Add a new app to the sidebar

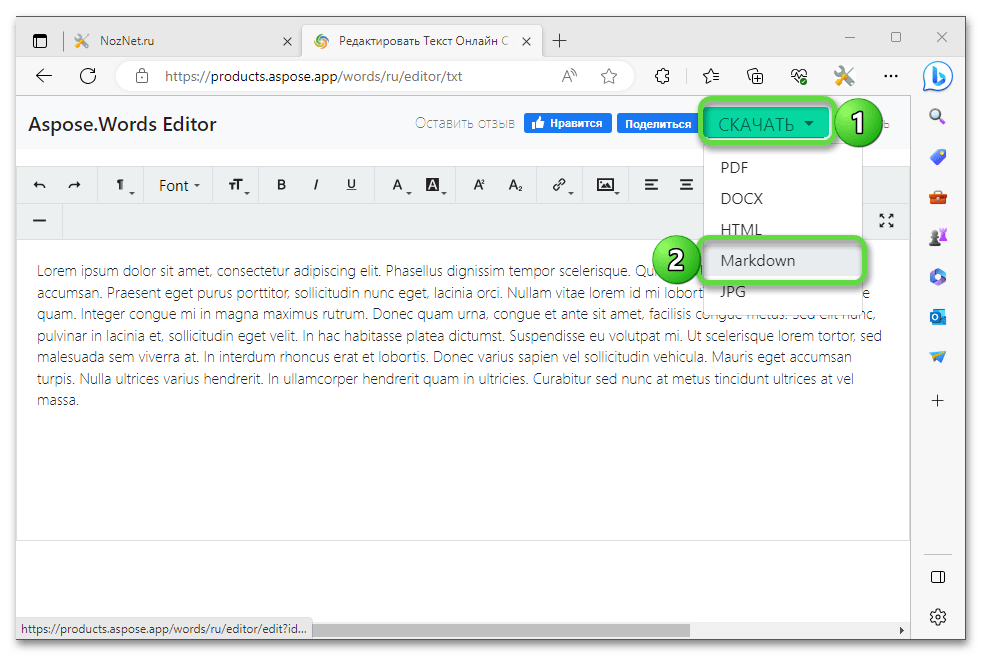click(938, 400)
